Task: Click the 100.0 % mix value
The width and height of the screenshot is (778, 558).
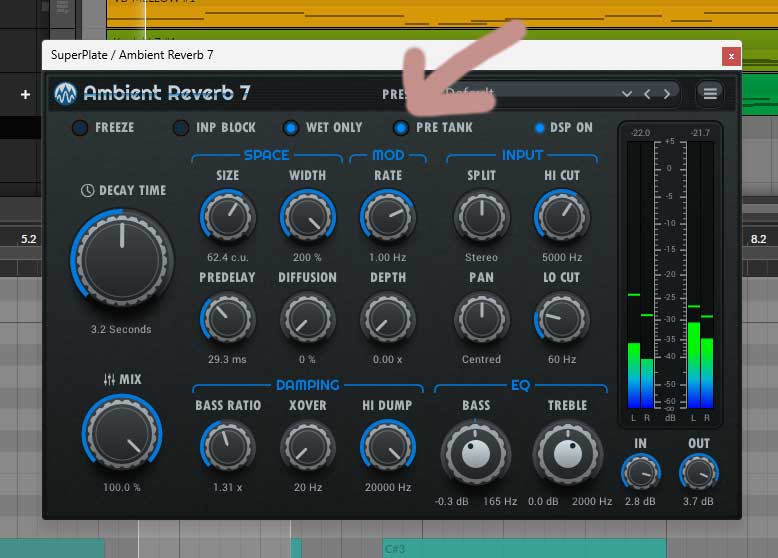Action: pyautogui.click(x=122, y=488)
